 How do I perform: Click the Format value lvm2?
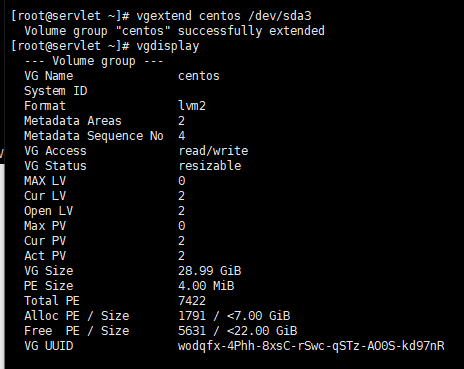point(192,106)
